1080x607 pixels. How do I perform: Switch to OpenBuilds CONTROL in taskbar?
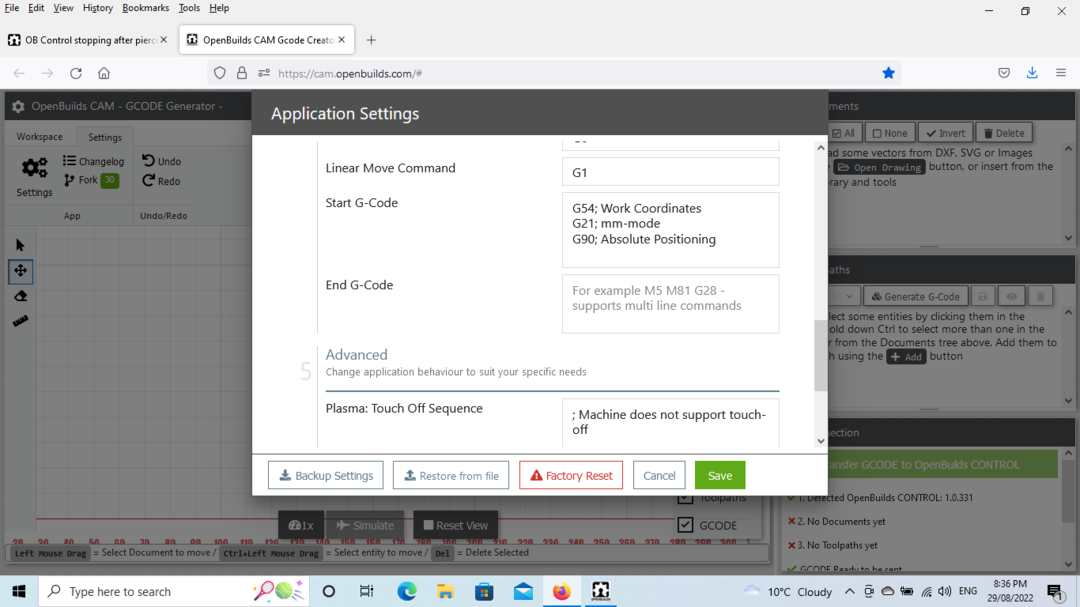(x=601, y=591)
